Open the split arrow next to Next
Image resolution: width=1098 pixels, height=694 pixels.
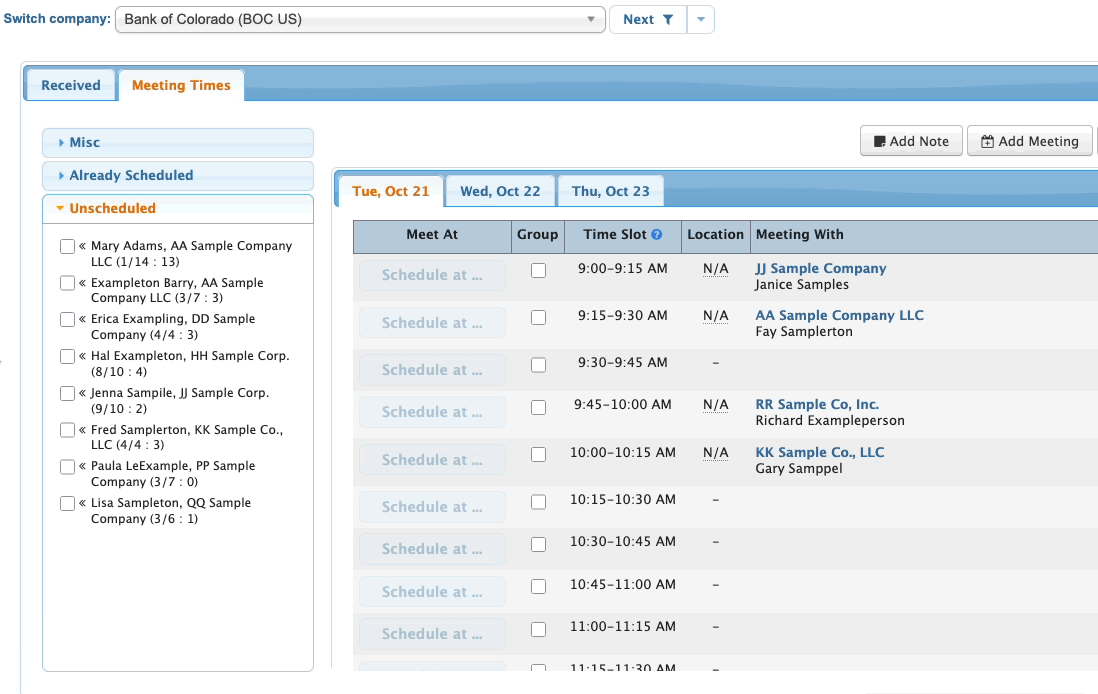pyautogui.click(x=701, y=20)
